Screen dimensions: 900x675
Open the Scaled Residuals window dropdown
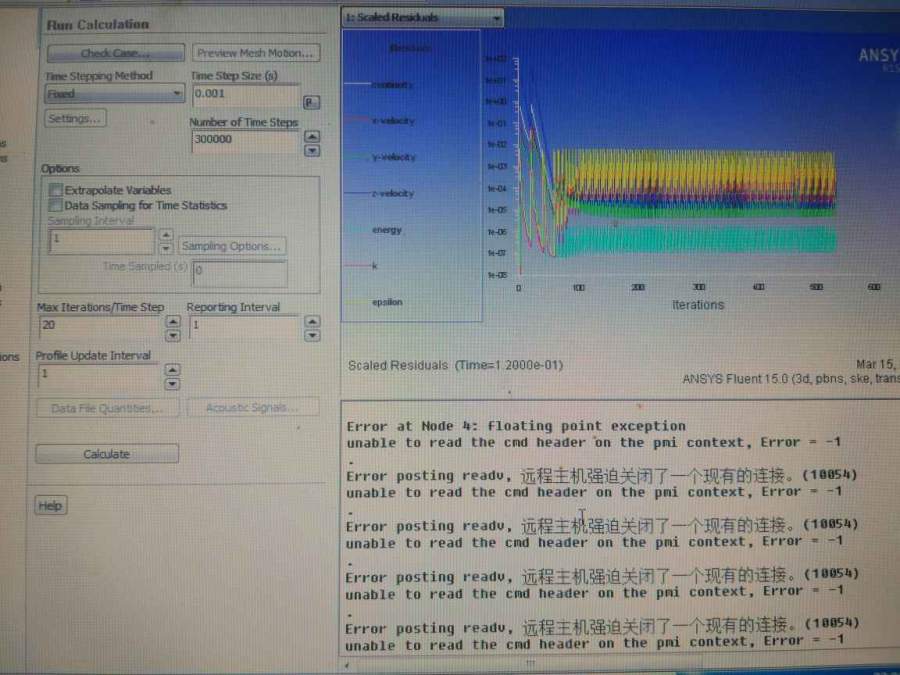point(422,17)
